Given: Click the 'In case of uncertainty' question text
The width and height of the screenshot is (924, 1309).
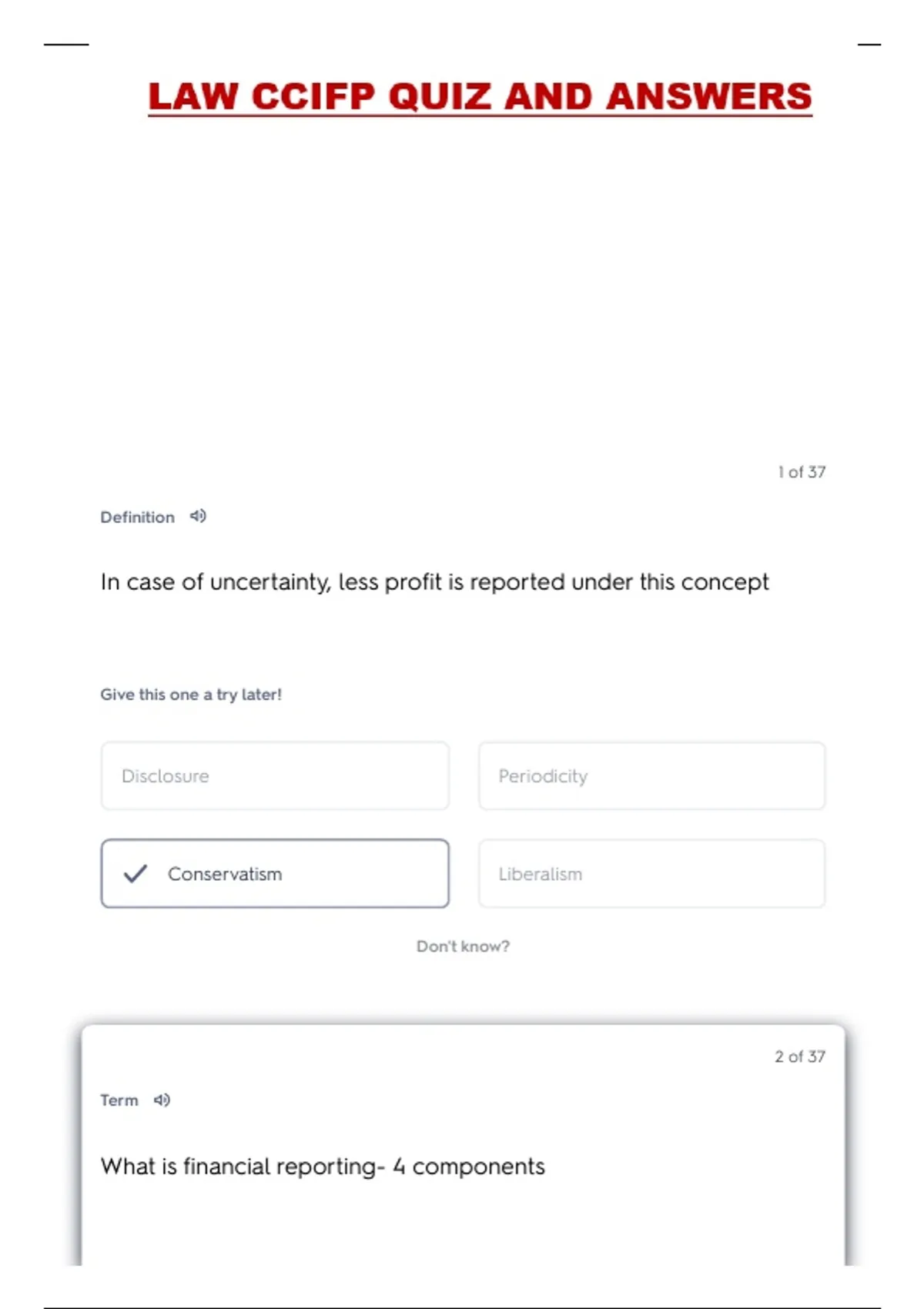Looking at the screenshot, I should 434,582.
